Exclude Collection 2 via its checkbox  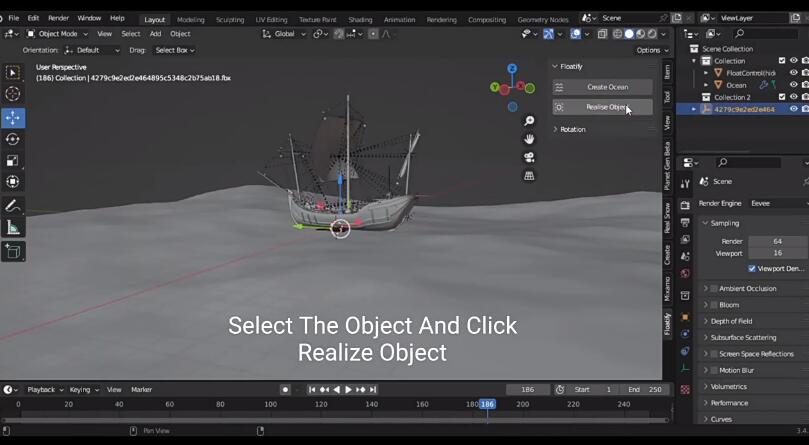[x=782, y=97]
